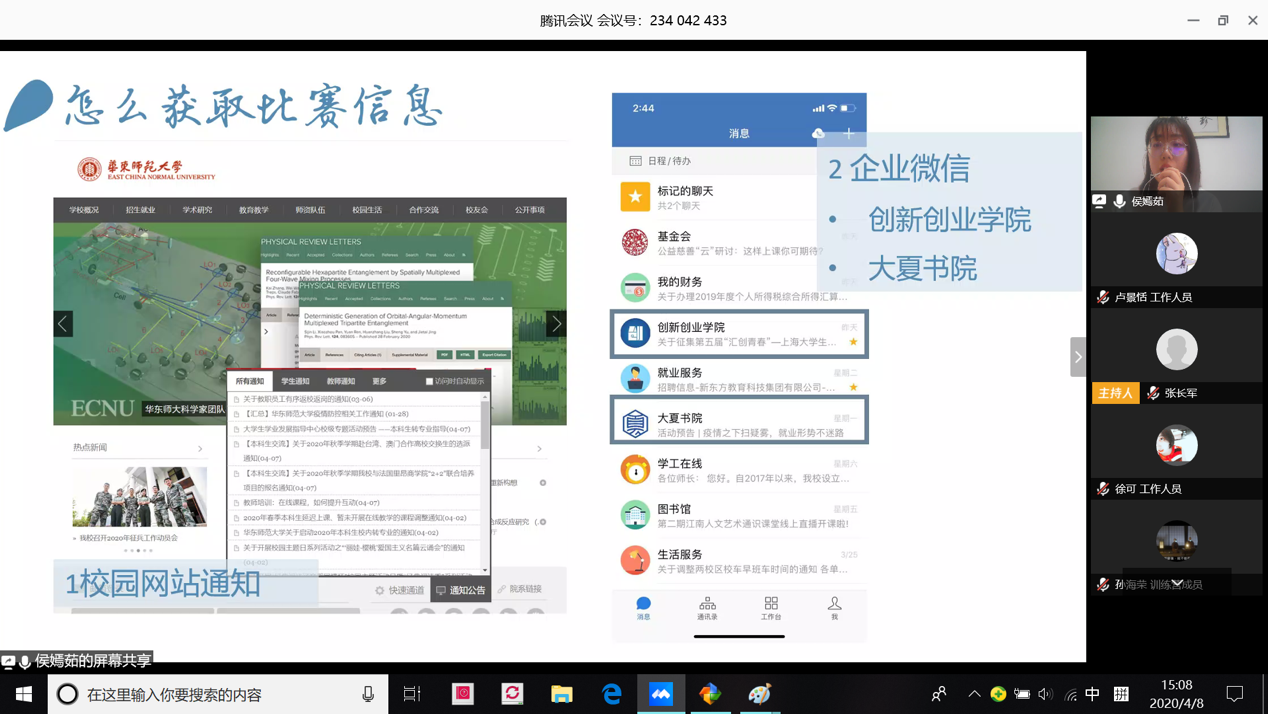
Task: Switch the Chinese input mode indicator
Action: click(x=1093, y=693)
